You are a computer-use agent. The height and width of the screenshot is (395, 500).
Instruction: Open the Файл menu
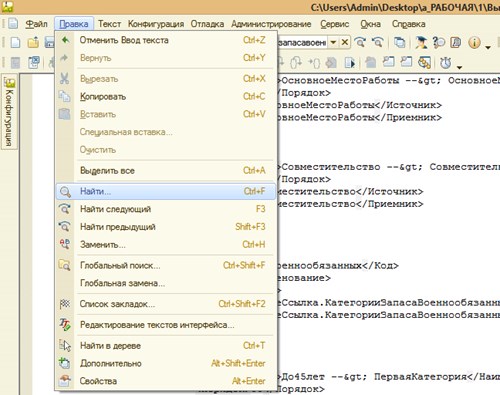tap(36, 24)
